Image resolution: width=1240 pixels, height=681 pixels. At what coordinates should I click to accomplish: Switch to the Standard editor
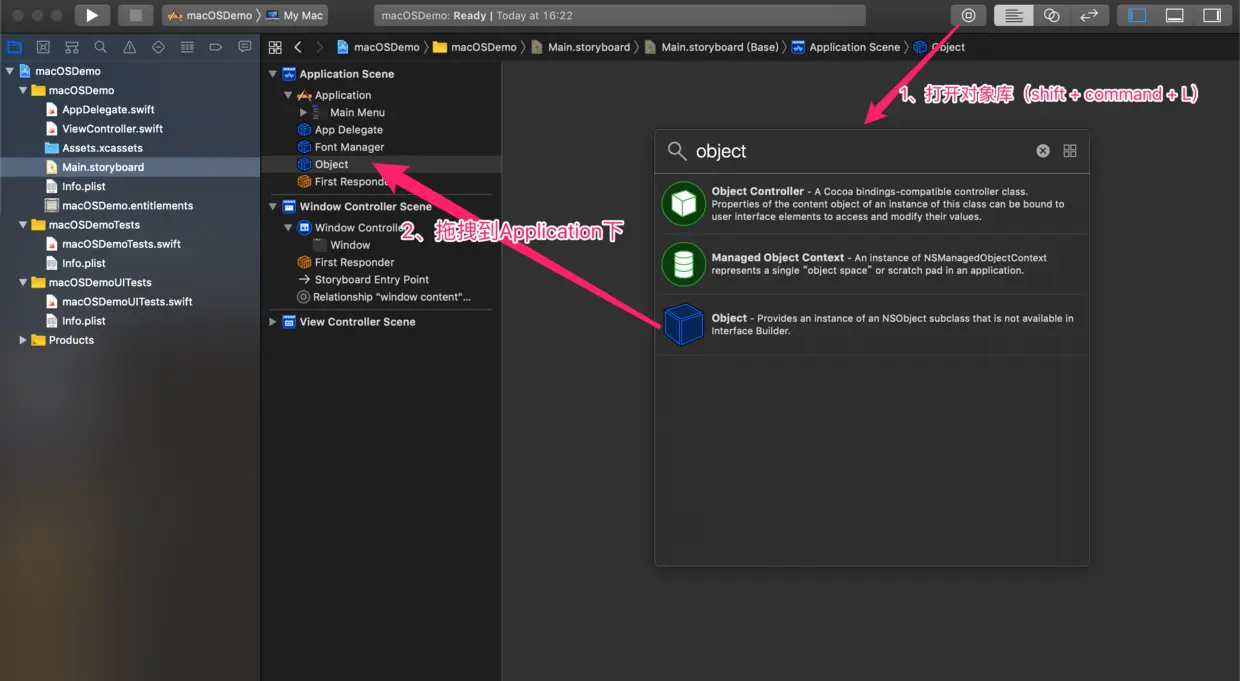[x=1013, y=15]
